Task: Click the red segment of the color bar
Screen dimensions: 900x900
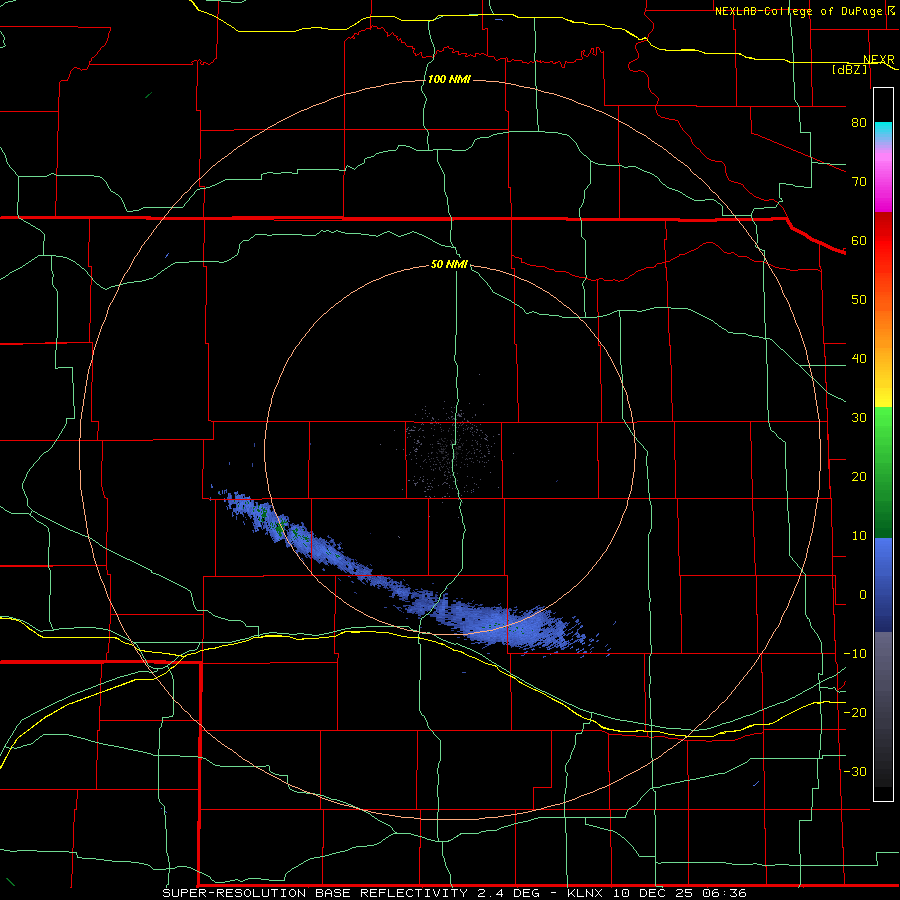Action: click(883, 242)
